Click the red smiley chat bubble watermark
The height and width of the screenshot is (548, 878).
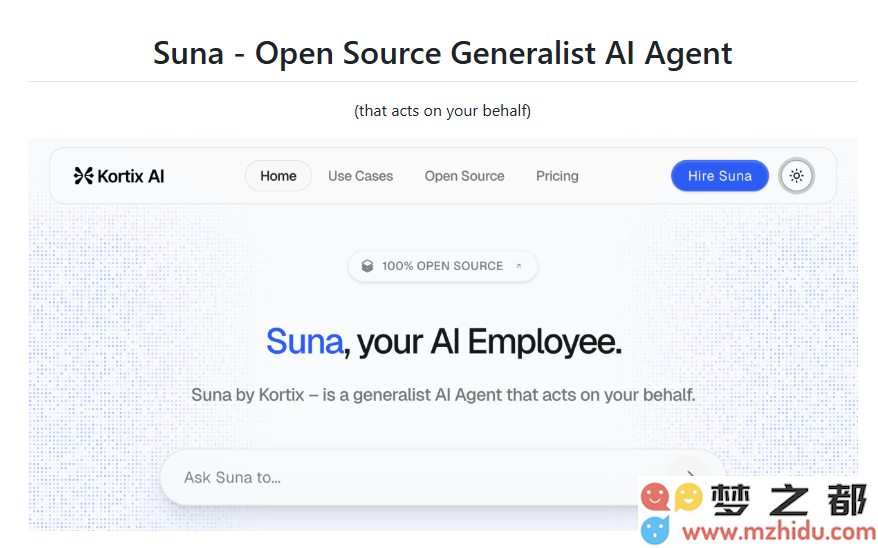pyautogui.click(x=655, y=497)
